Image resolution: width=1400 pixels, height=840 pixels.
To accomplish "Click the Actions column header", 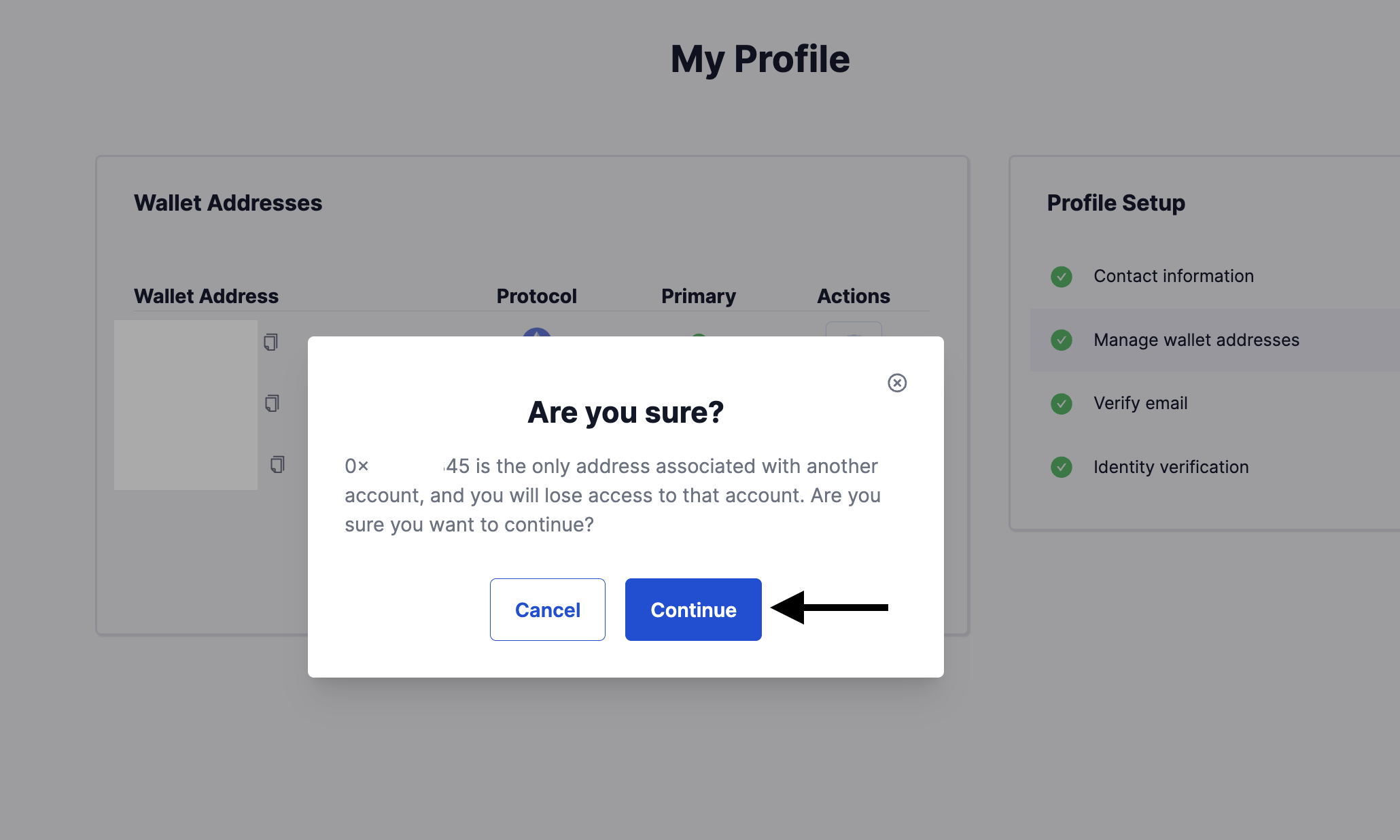I will (853, 296).
